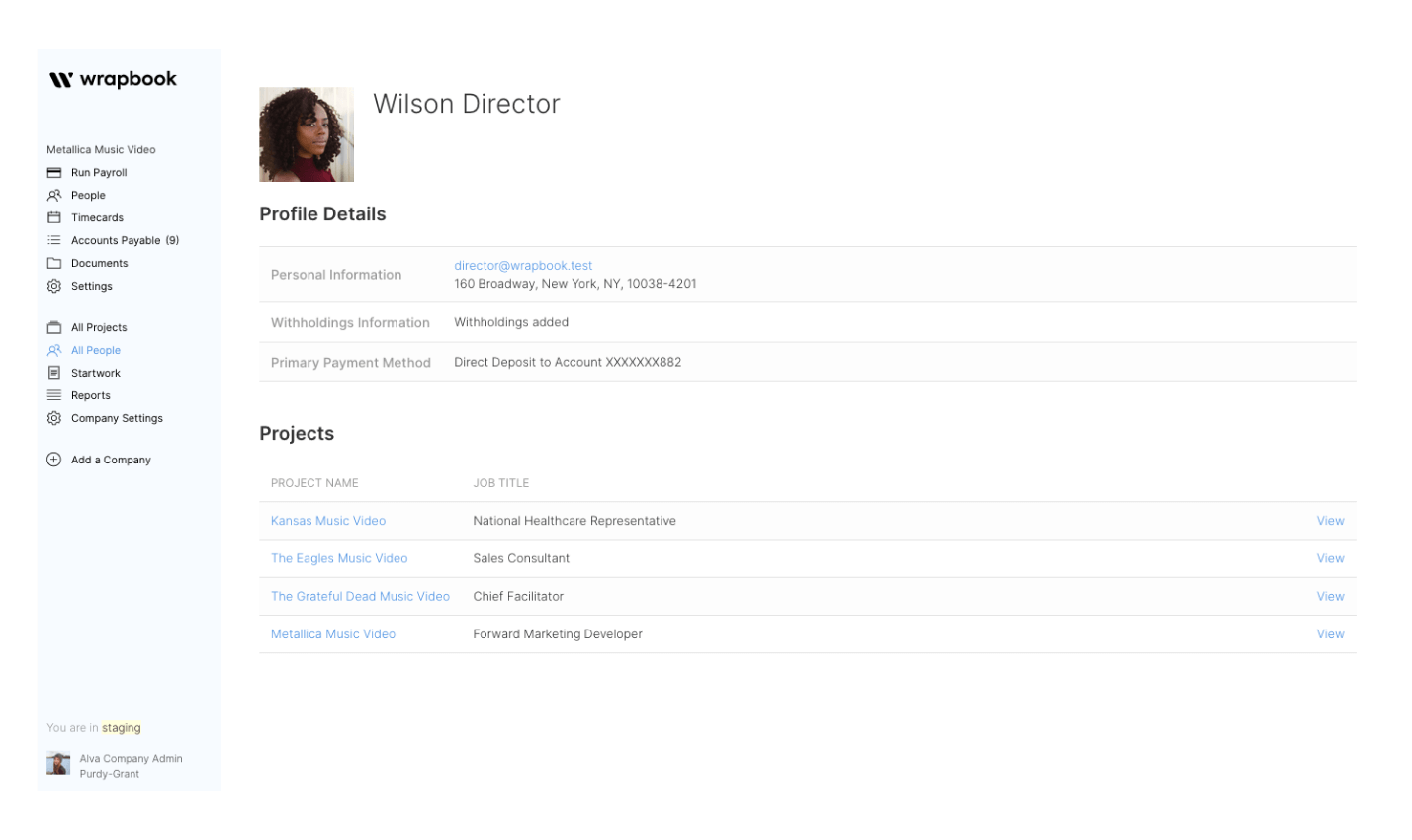1412x840 pixels.
Task: Go to People in project menu
Action: tap(88, 196)
